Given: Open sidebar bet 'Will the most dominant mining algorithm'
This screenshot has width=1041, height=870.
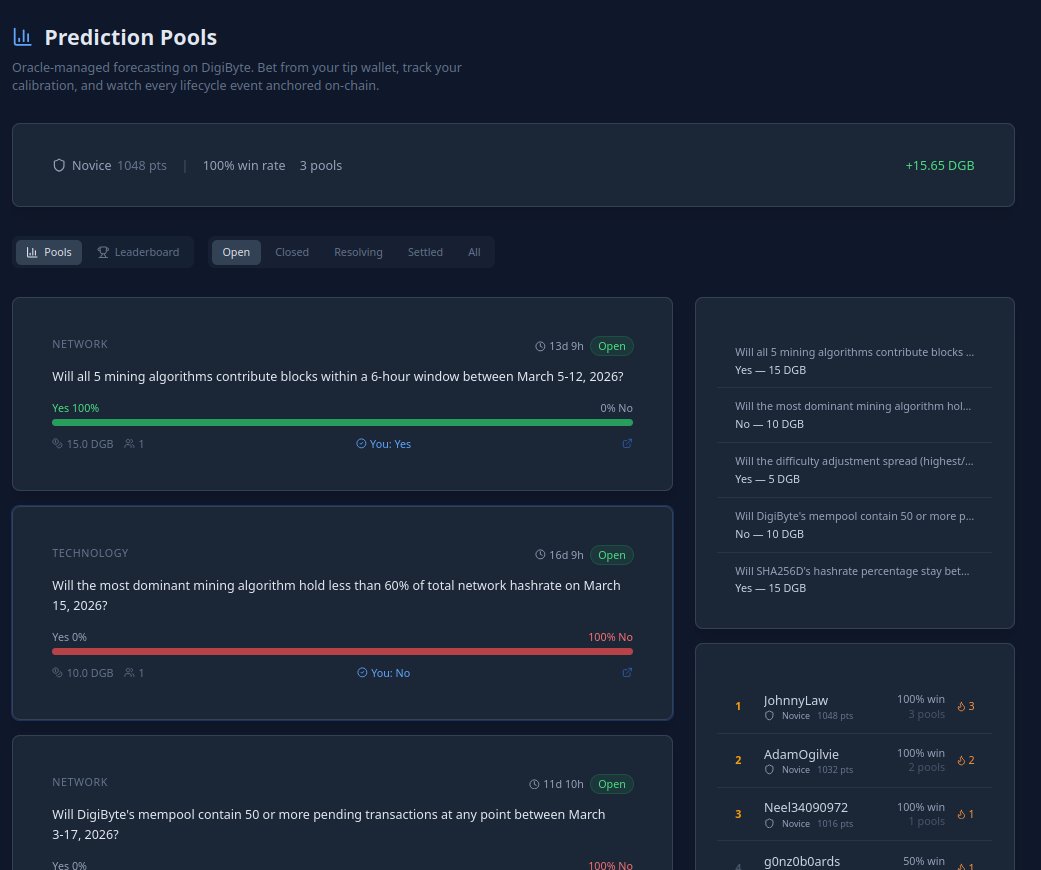Looking at the screenshot, I should 854,415.
